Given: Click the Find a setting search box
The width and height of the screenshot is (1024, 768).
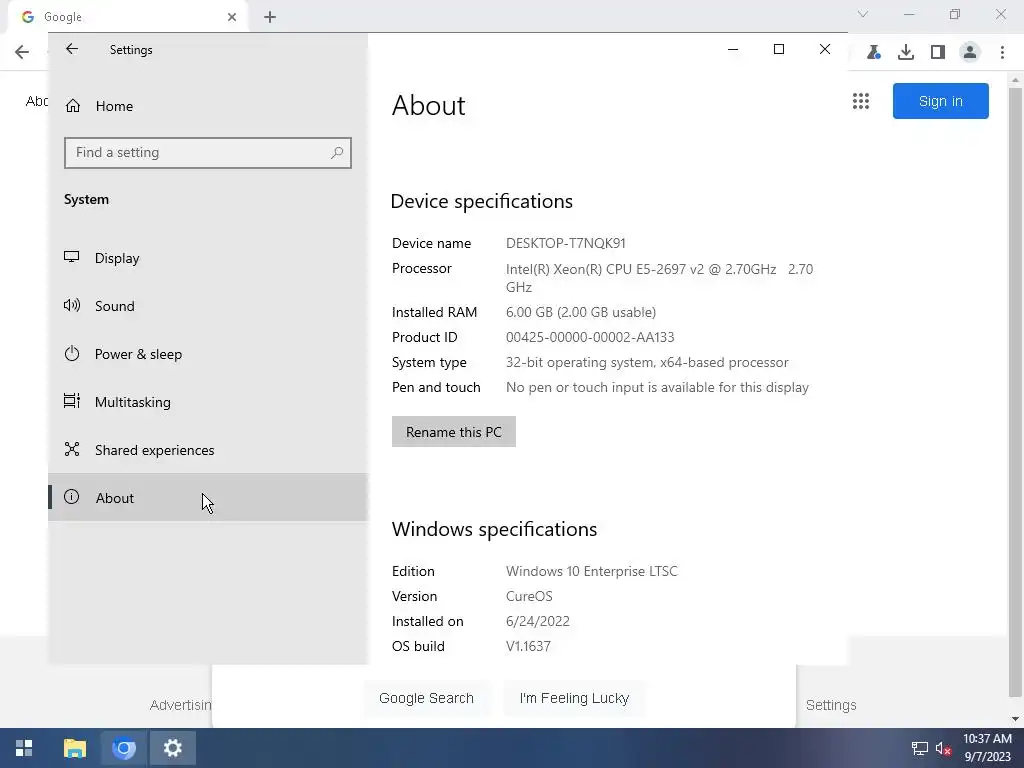Looking at the screenshot, I should point(208,153).
